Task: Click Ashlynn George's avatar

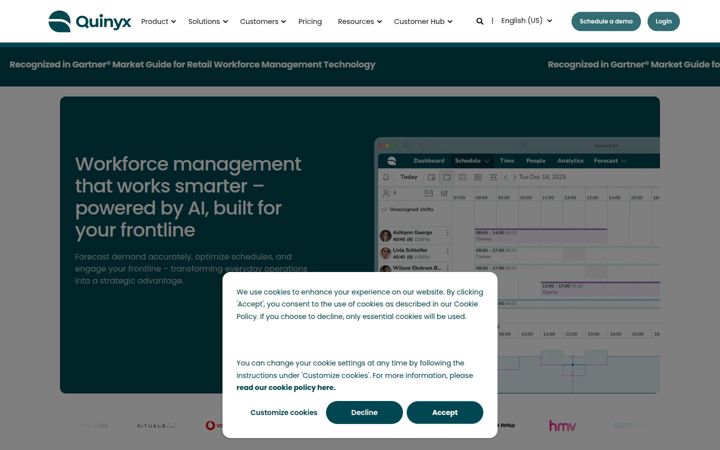Action: point(386,236)
